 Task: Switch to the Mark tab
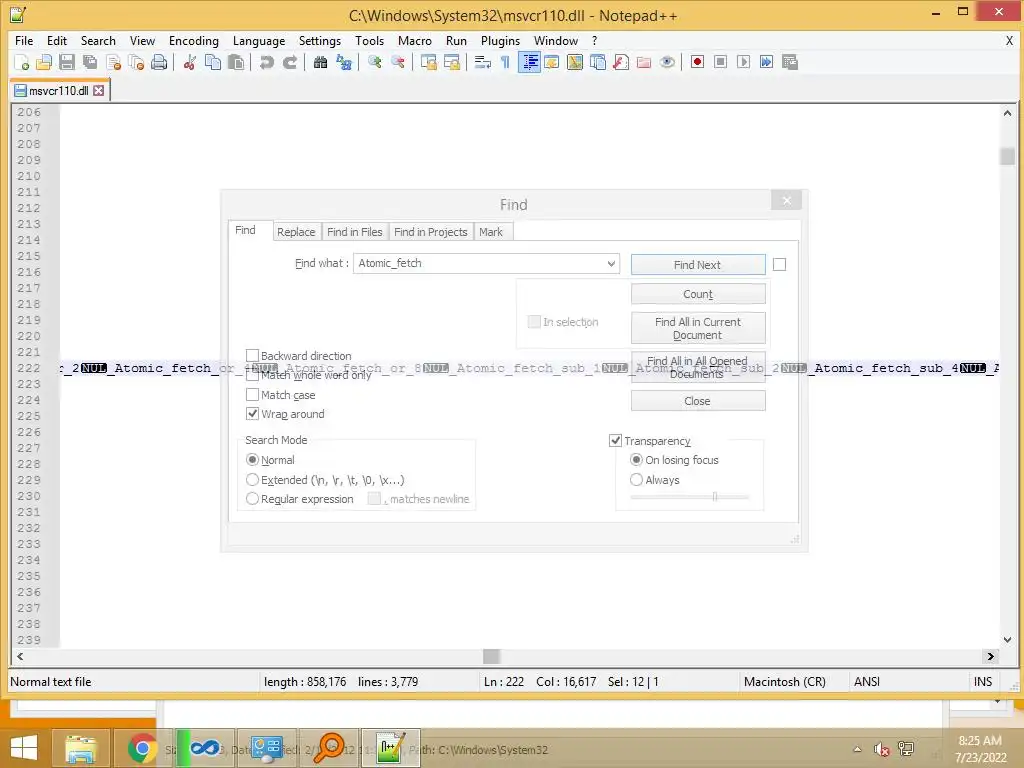[491, 232]
